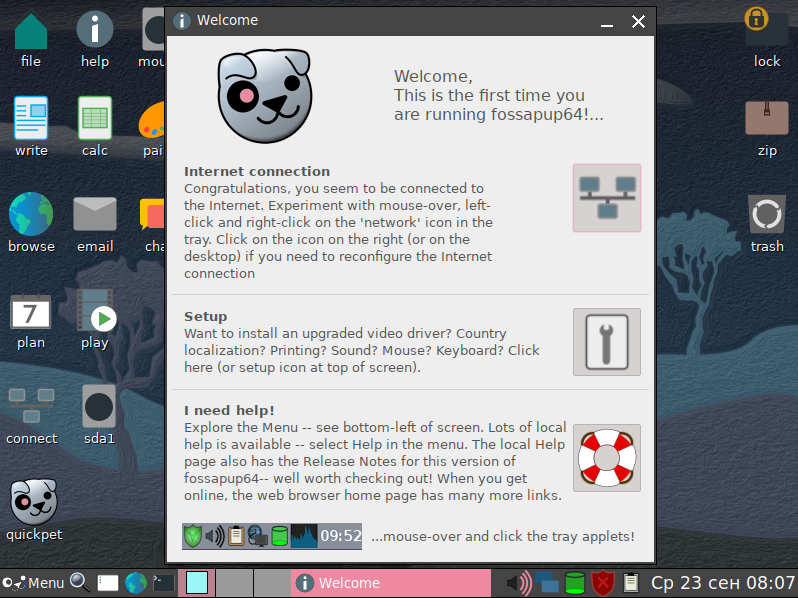Launch the quickpet desktop icon
The image size is (798, 598).
34,502
